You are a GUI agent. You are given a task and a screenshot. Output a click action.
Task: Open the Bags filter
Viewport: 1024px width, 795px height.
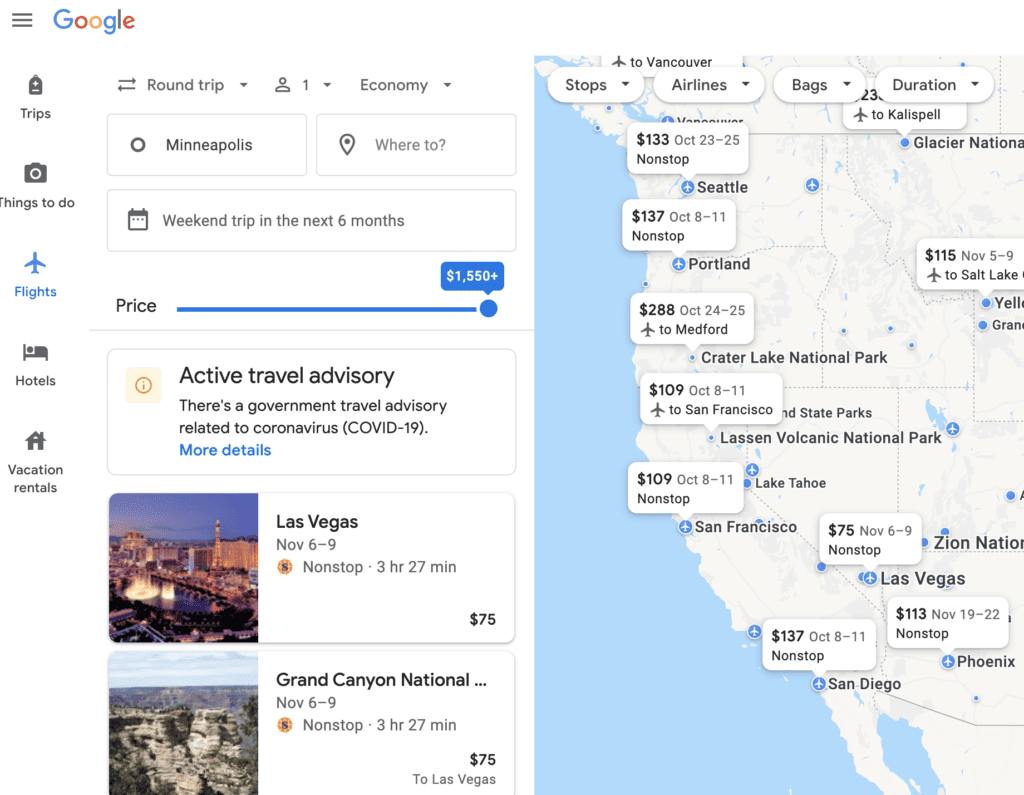(818, 85)
